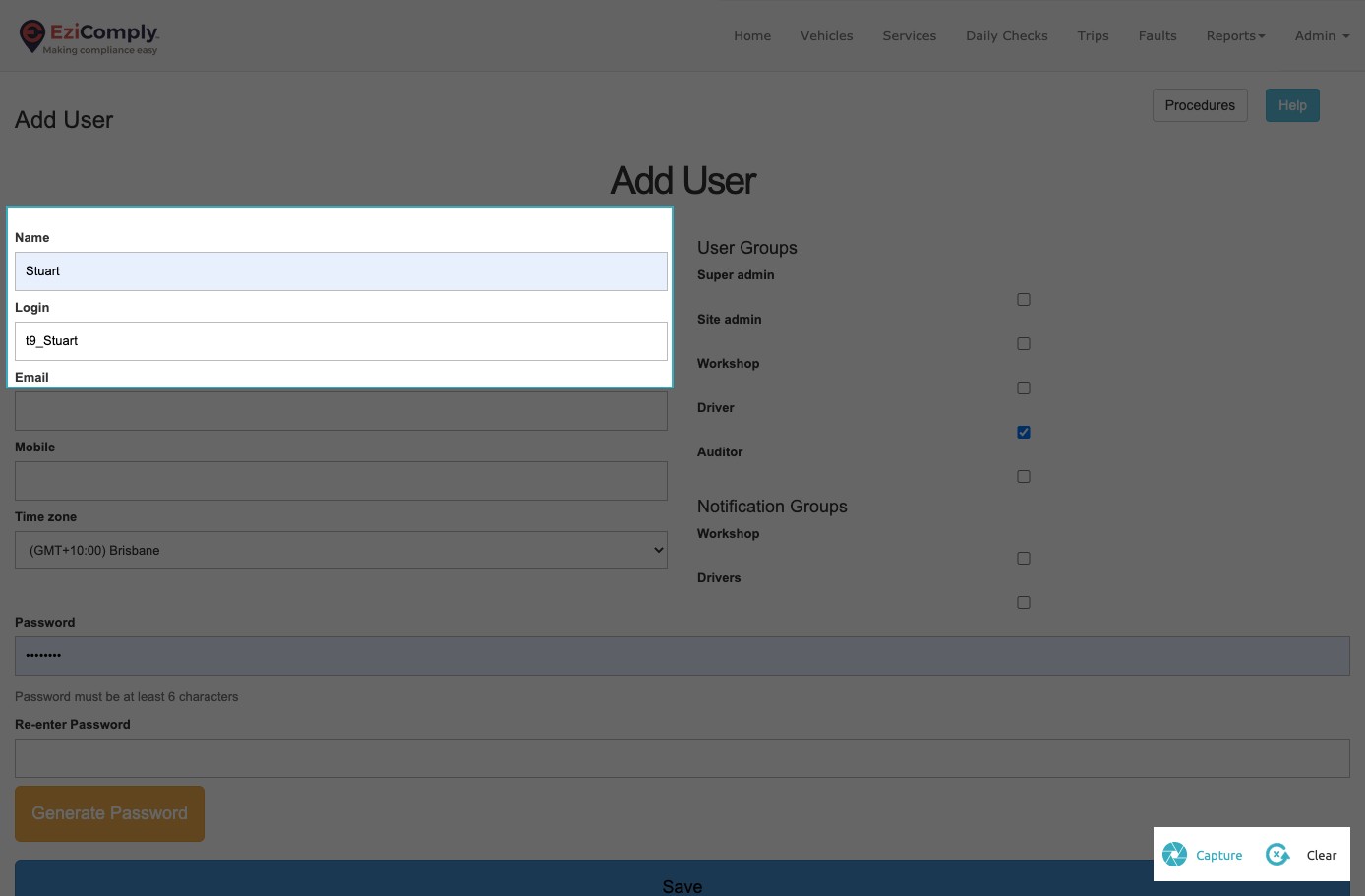
Task: Open the Trips page
Action: (x=1093, y=35)
